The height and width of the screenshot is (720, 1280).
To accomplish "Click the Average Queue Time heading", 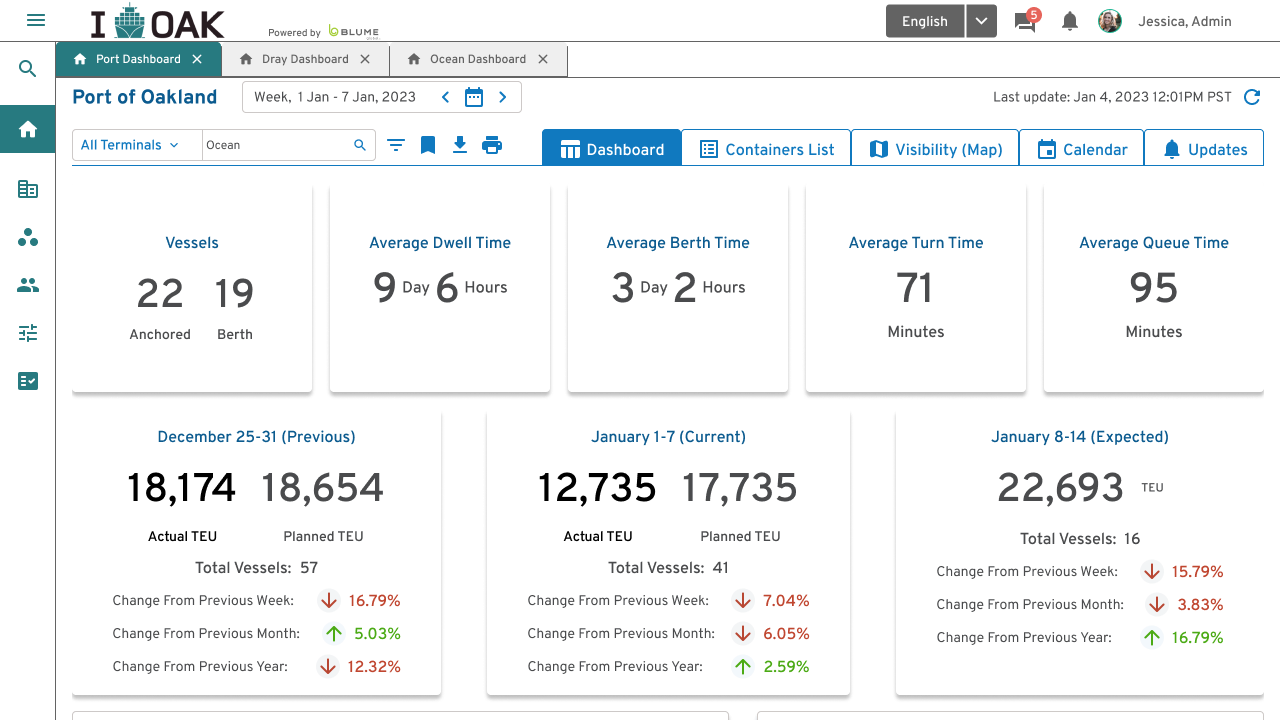I will click(x=1154, y=242).
